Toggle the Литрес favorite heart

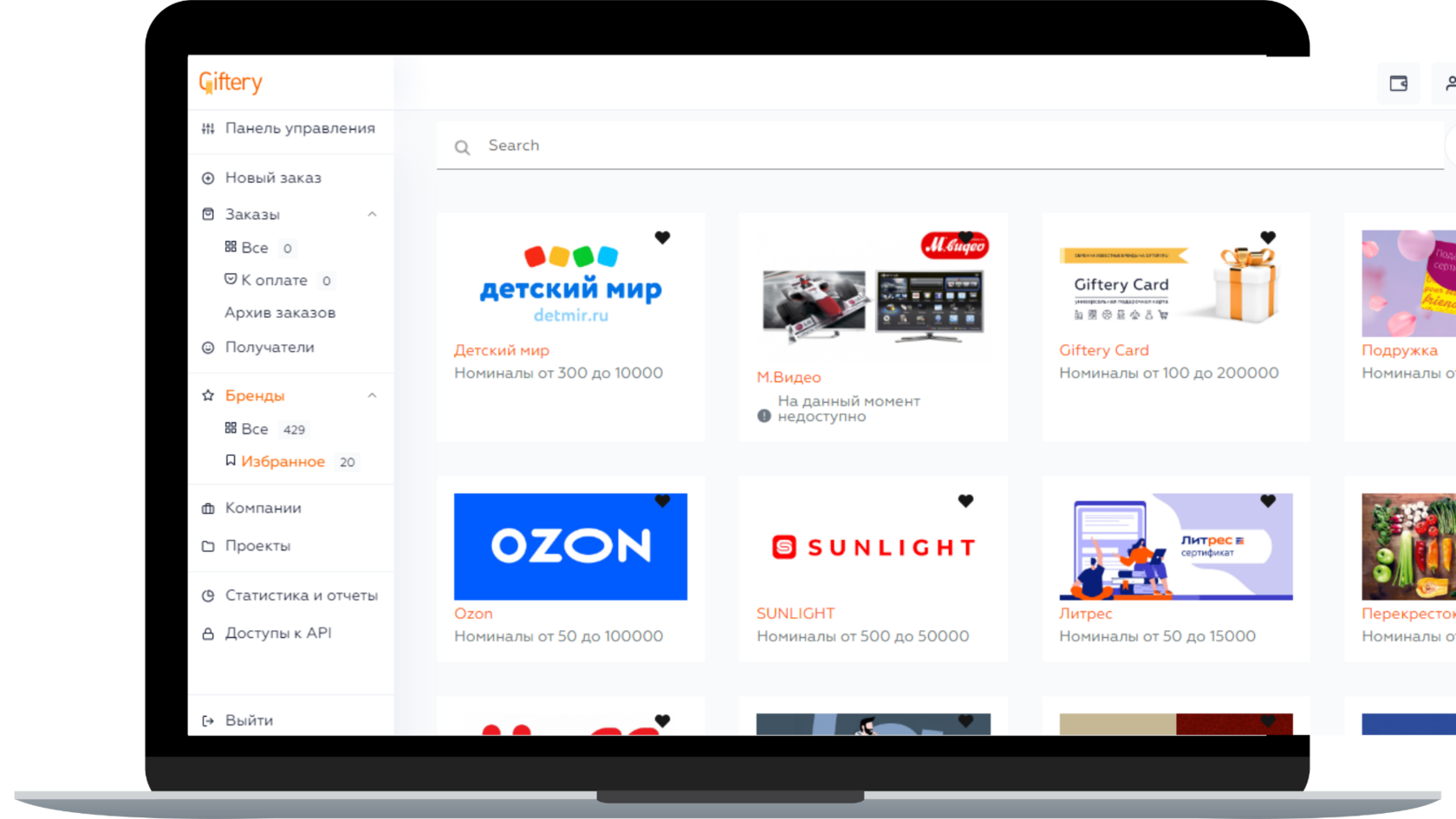pos(1268,501)
